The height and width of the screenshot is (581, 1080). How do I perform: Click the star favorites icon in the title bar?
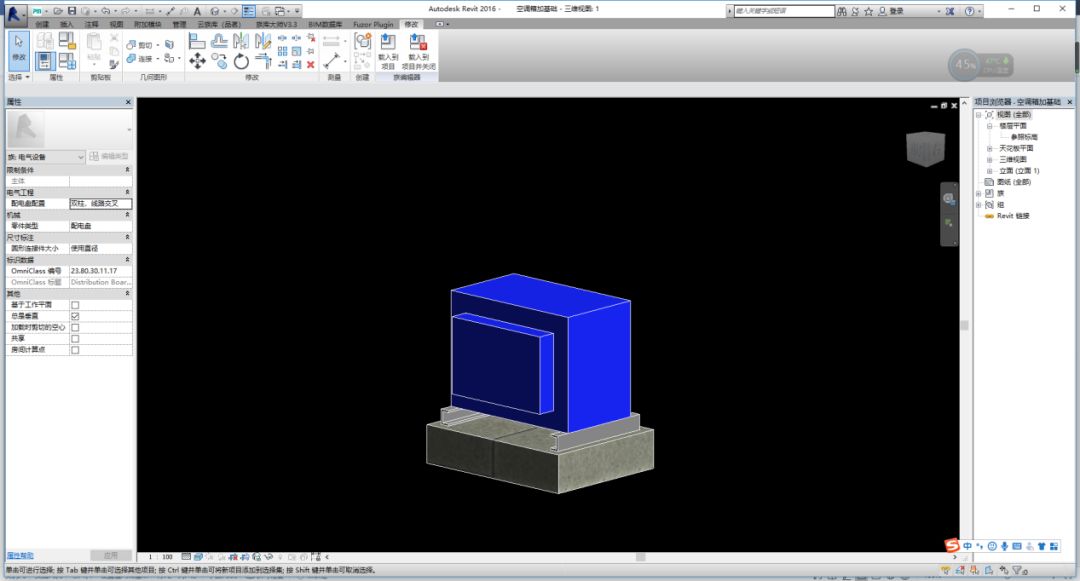[x=869, y=11]
